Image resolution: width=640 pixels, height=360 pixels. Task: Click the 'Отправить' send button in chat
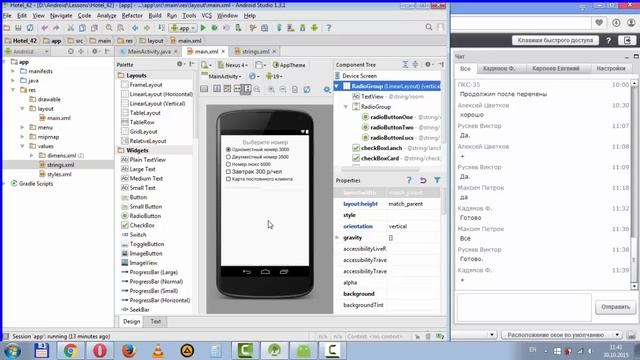(616, 307)
